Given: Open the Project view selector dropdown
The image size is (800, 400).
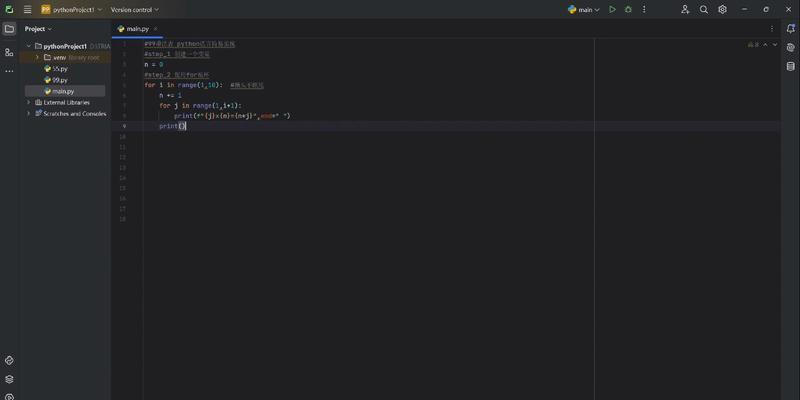Looking at the screenshot, I should click(x=38, y=29).
